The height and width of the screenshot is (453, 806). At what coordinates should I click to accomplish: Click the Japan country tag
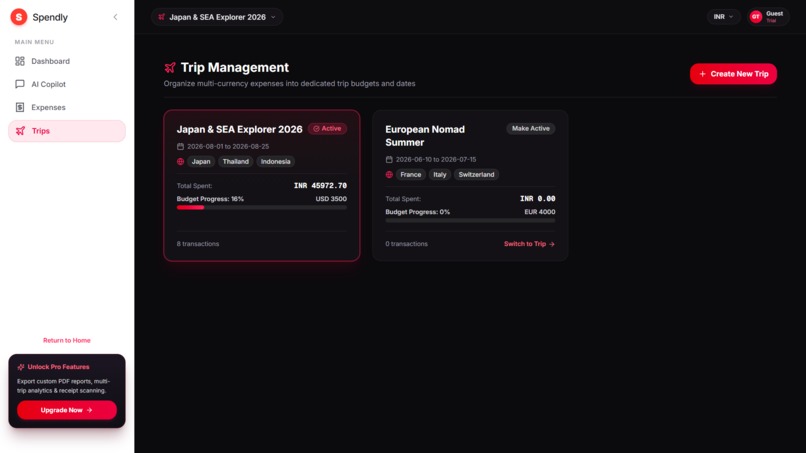[201, 161]
